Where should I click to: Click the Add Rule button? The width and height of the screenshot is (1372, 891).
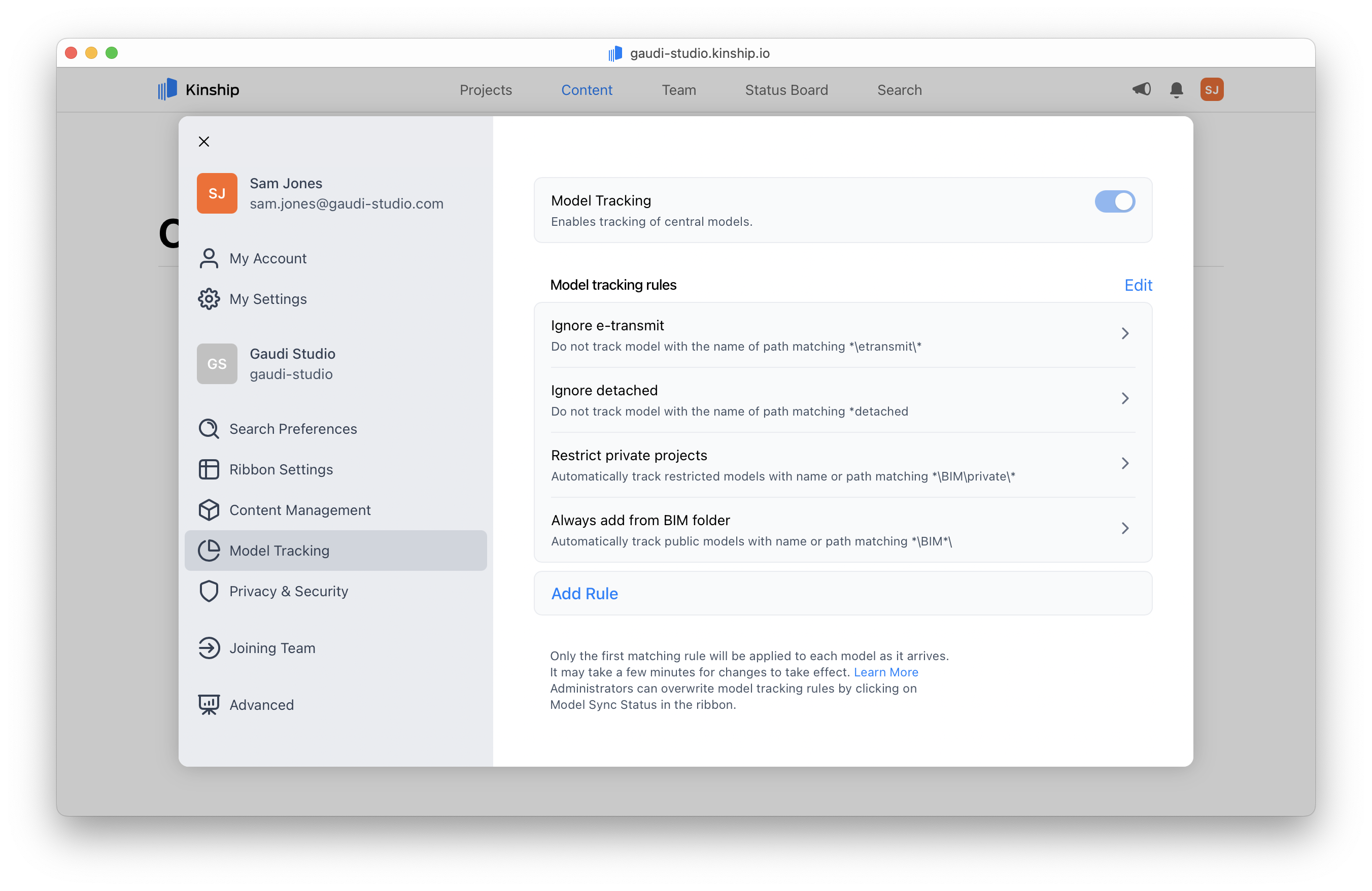tap(585, 594)
